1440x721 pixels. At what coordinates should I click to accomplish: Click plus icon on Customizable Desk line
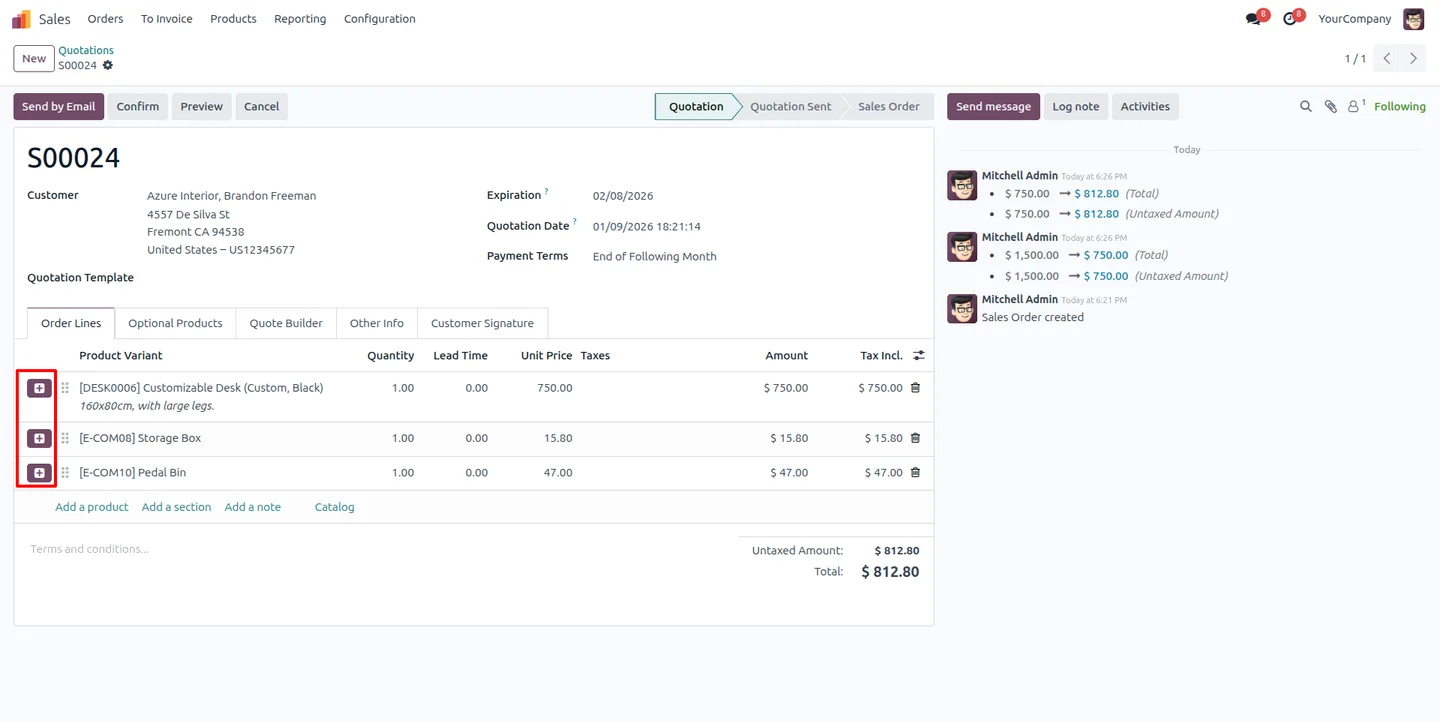point(39,388)
